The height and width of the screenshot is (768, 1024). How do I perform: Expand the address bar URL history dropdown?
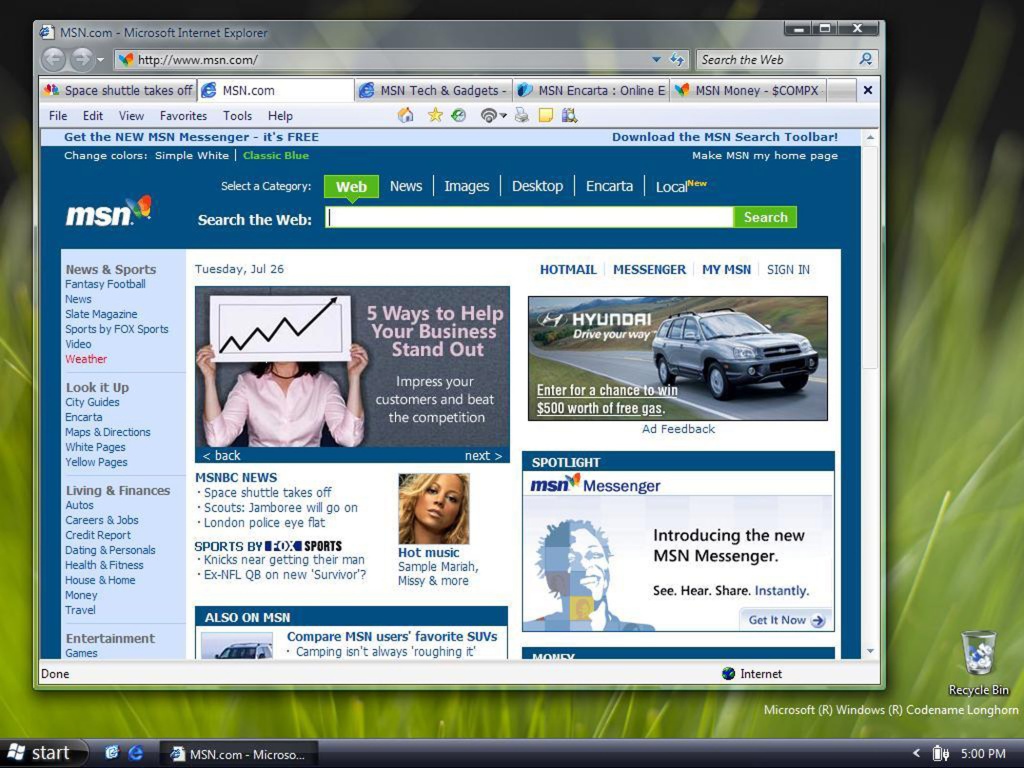[x=656, y=59]
